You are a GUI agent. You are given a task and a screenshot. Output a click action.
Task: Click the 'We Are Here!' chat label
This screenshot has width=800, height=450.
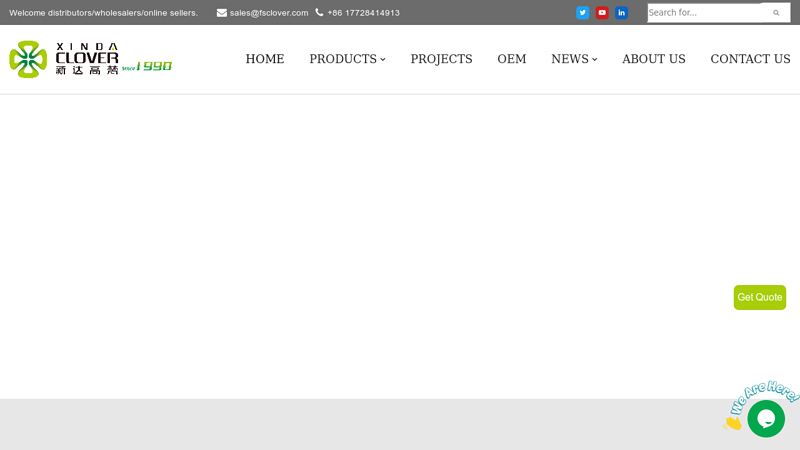point(763,397)
